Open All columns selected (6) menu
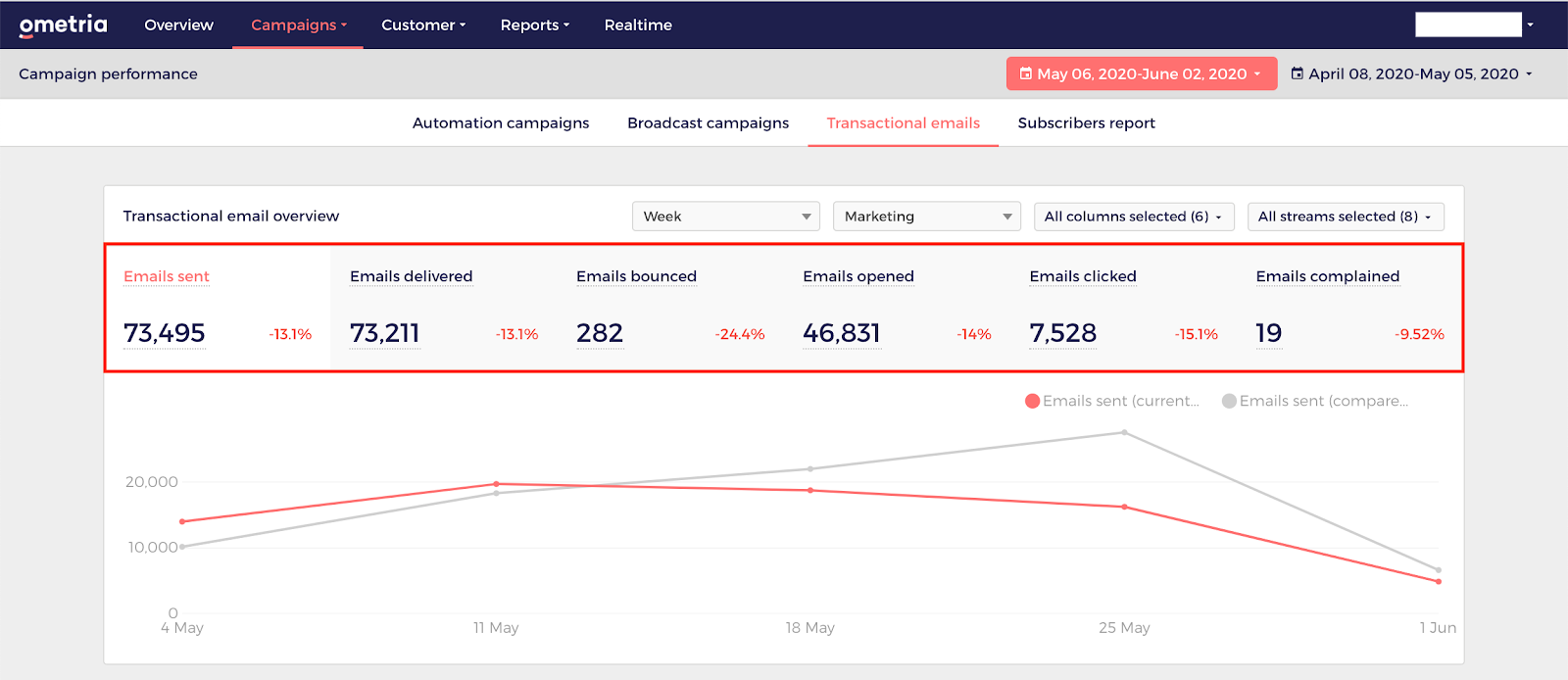The width and height of the screenshot is (1568, 680). 1134,217
